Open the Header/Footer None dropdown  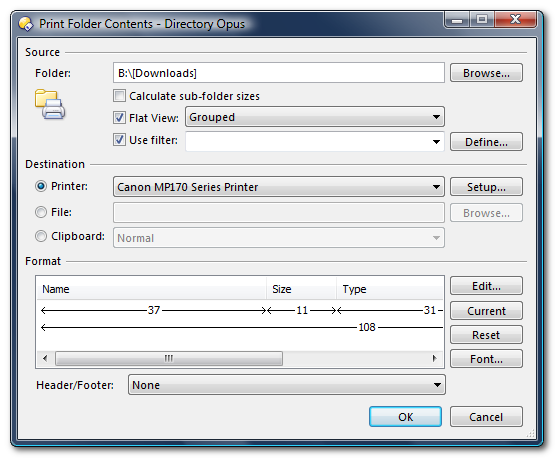coord(287,385)
